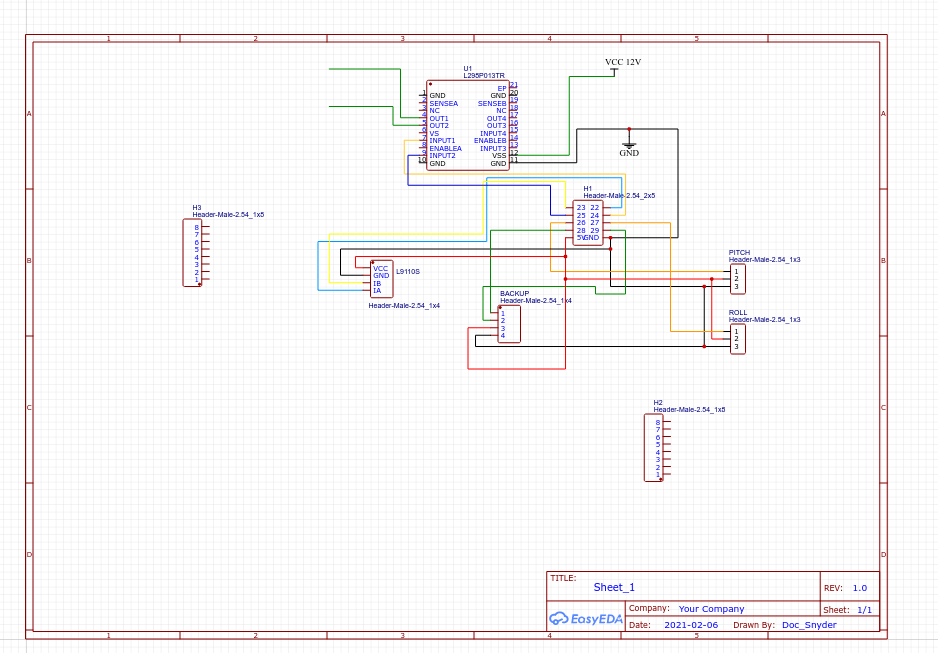Image resolution: width=938 pixels, height=653 pixels.
Task: Click the INPUT1 pin label on U1
Action: [442, 141]
